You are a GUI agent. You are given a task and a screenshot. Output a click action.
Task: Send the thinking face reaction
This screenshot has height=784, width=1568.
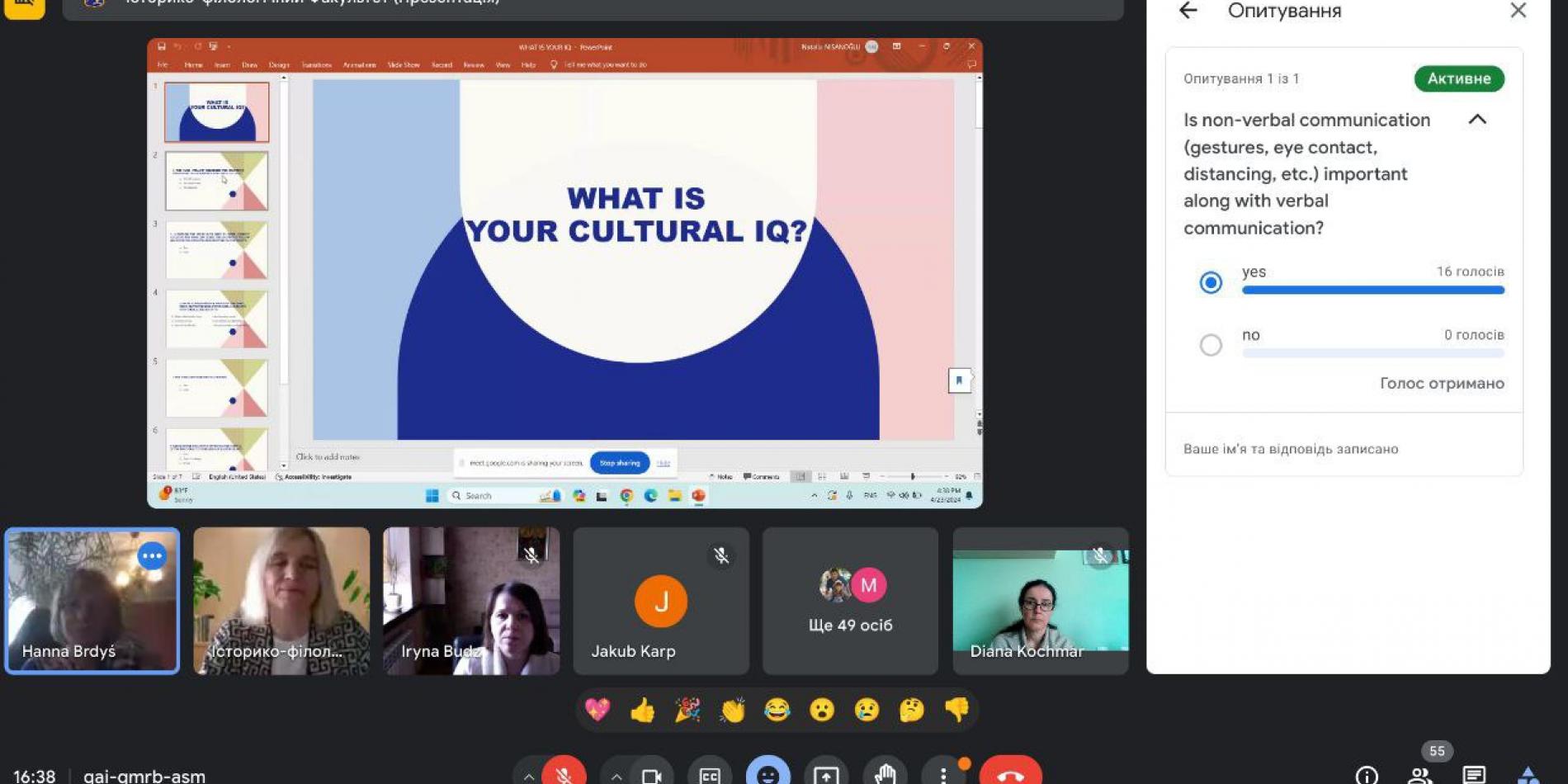point(912,710)
